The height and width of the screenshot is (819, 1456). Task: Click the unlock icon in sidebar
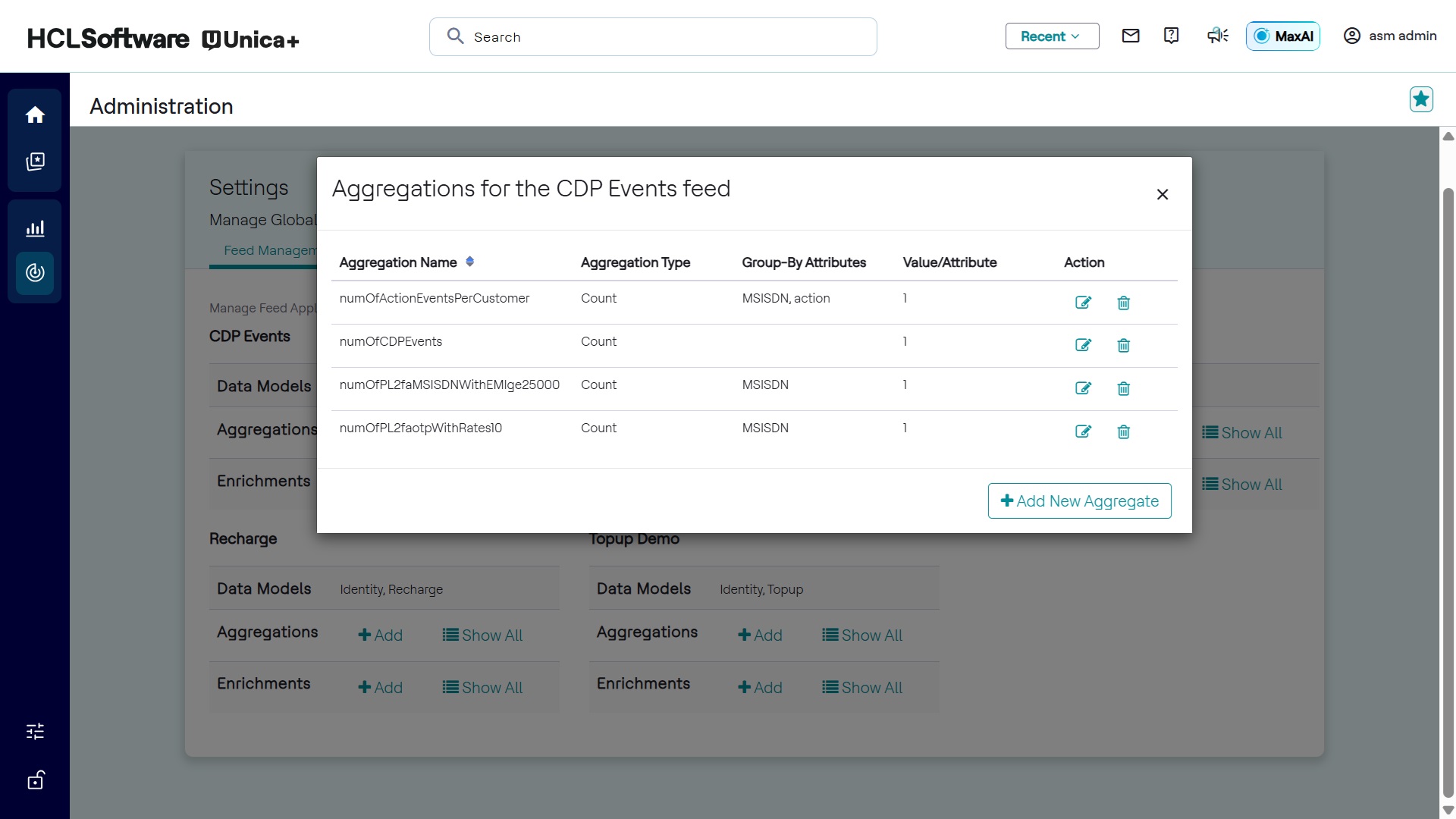click(x=35, y=780)
